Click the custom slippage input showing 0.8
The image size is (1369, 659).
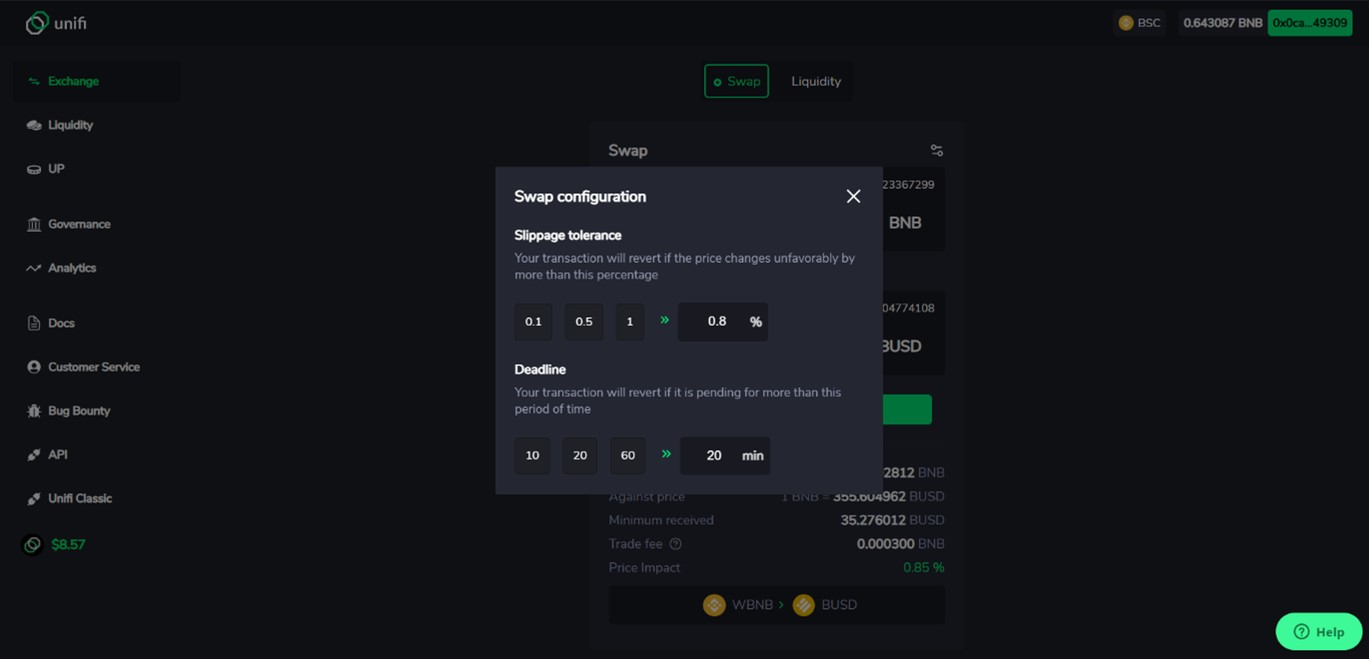723,322
